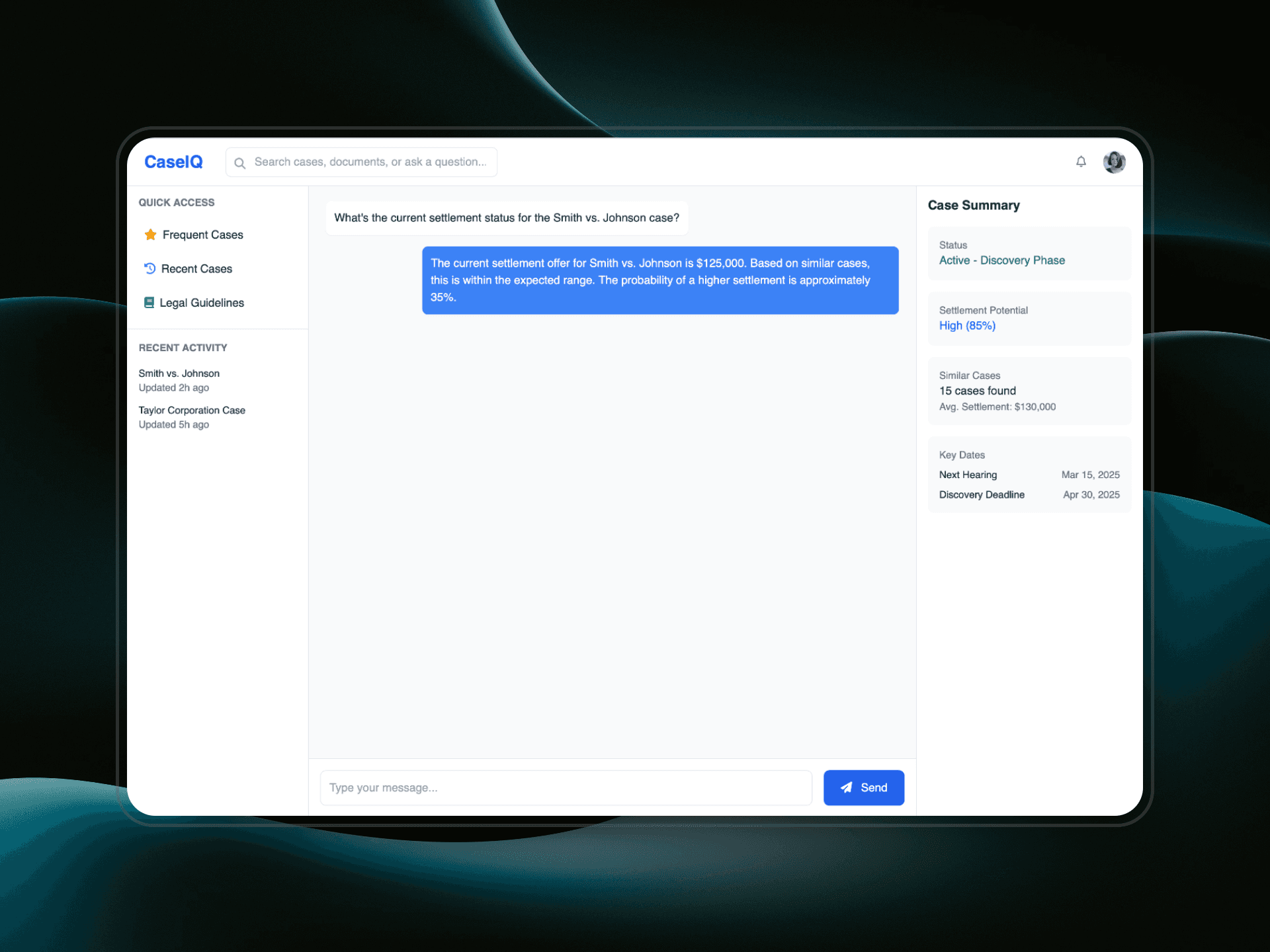
Task: Click the Active - Discovery Phase status
Action: [x=1001, y=260]
